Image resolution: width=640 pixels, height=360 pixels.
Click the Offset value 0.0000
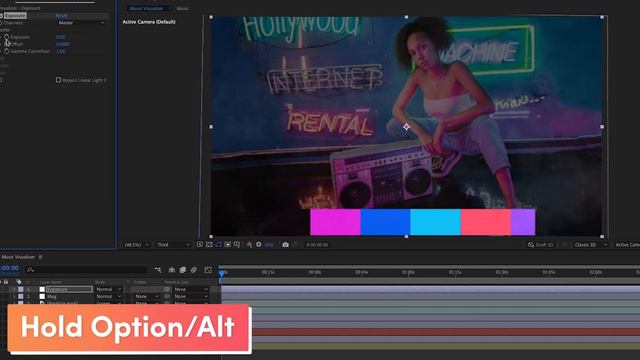click(x=63, y=44)
